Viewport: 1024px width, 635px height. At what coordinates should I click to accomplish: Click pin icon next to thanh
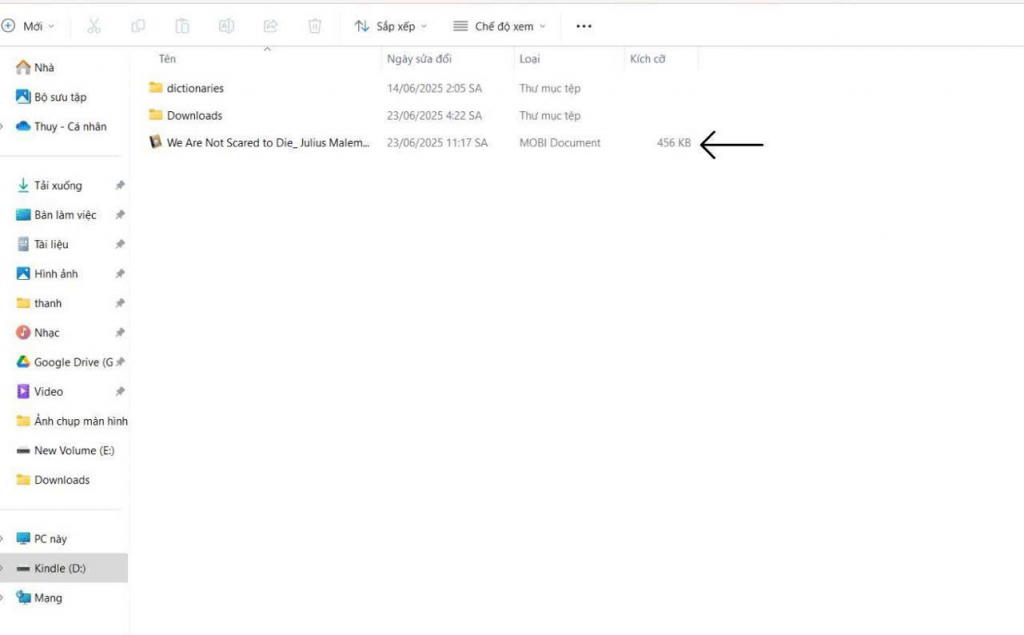click(120, 303)
